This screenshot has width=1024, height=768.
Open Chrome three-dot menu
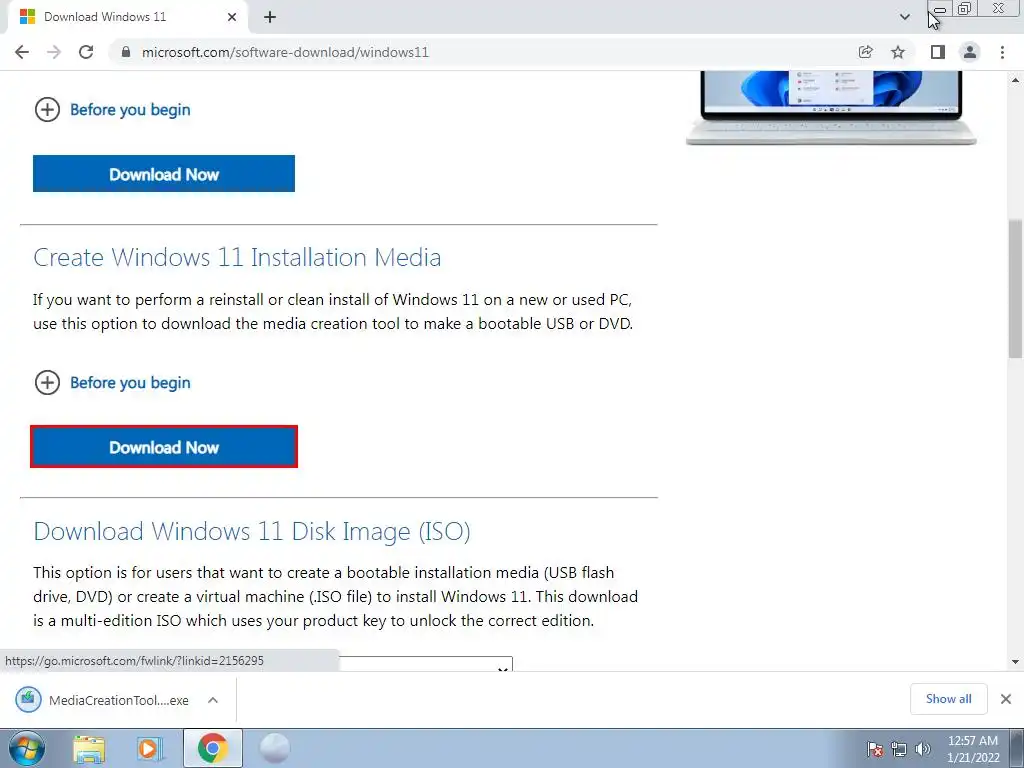1002,52
